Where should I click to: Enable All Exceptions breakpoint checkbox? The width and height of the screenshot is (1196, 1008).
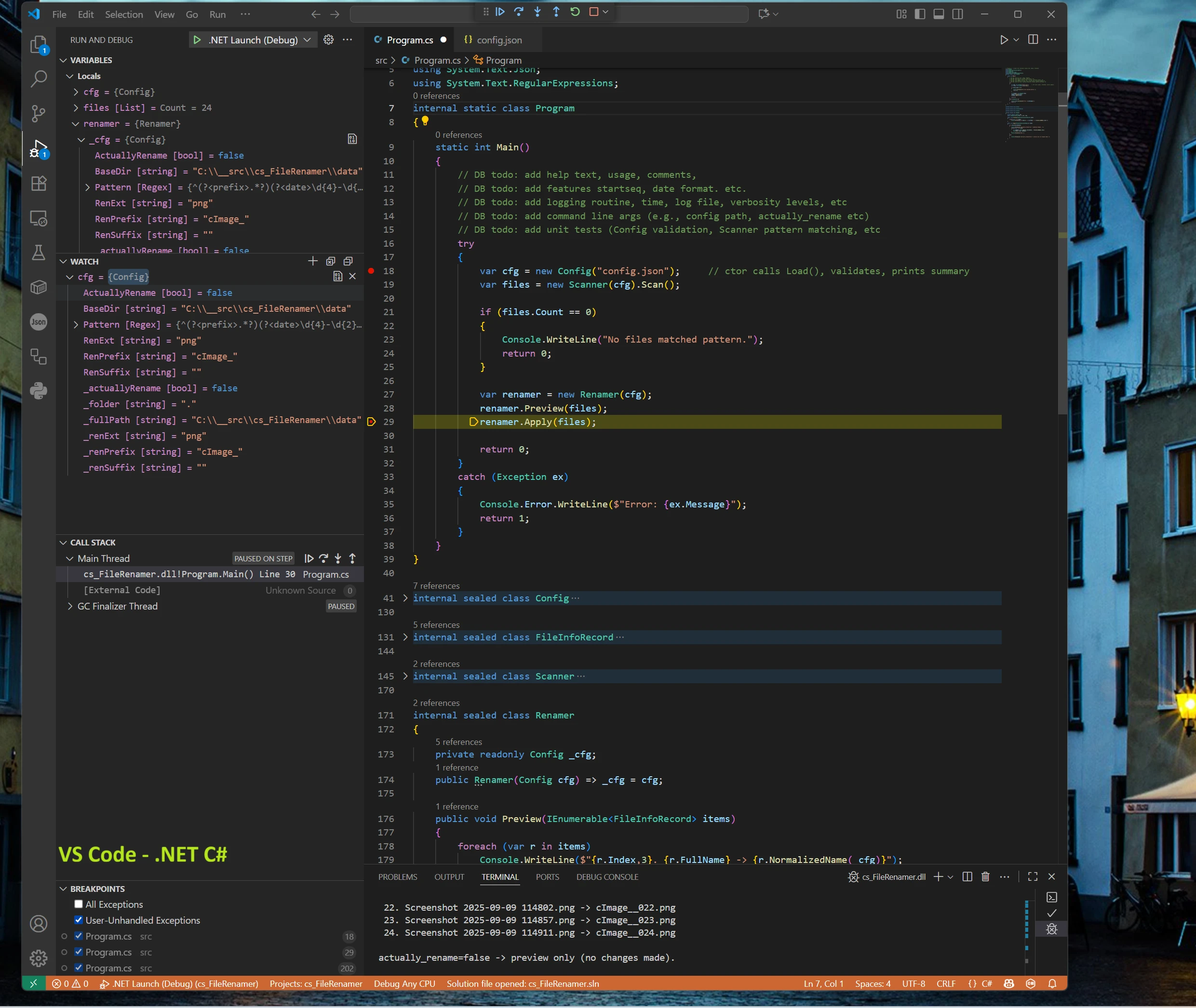click(x=79, y=904)
